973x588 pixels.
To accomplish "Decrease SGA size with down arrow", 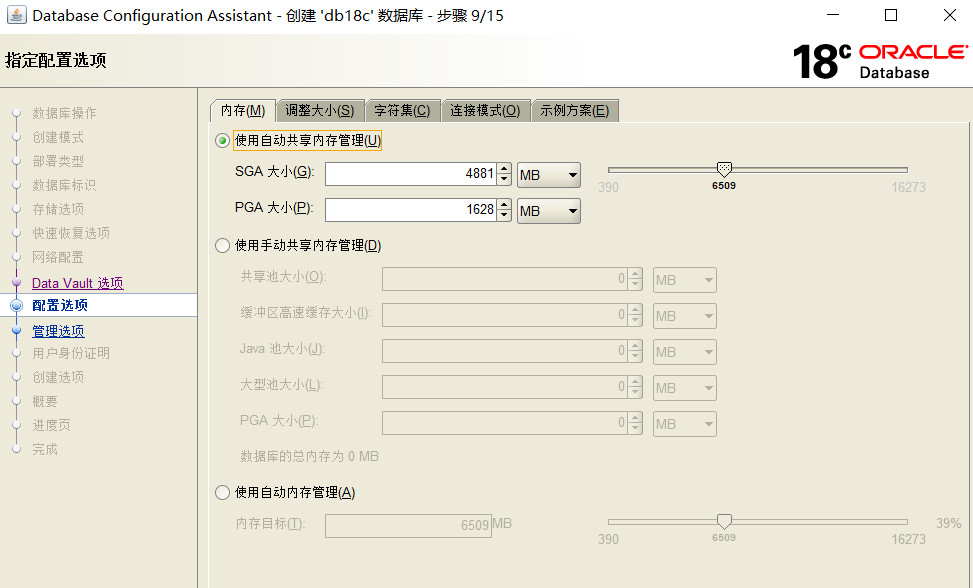I will 505,180.
